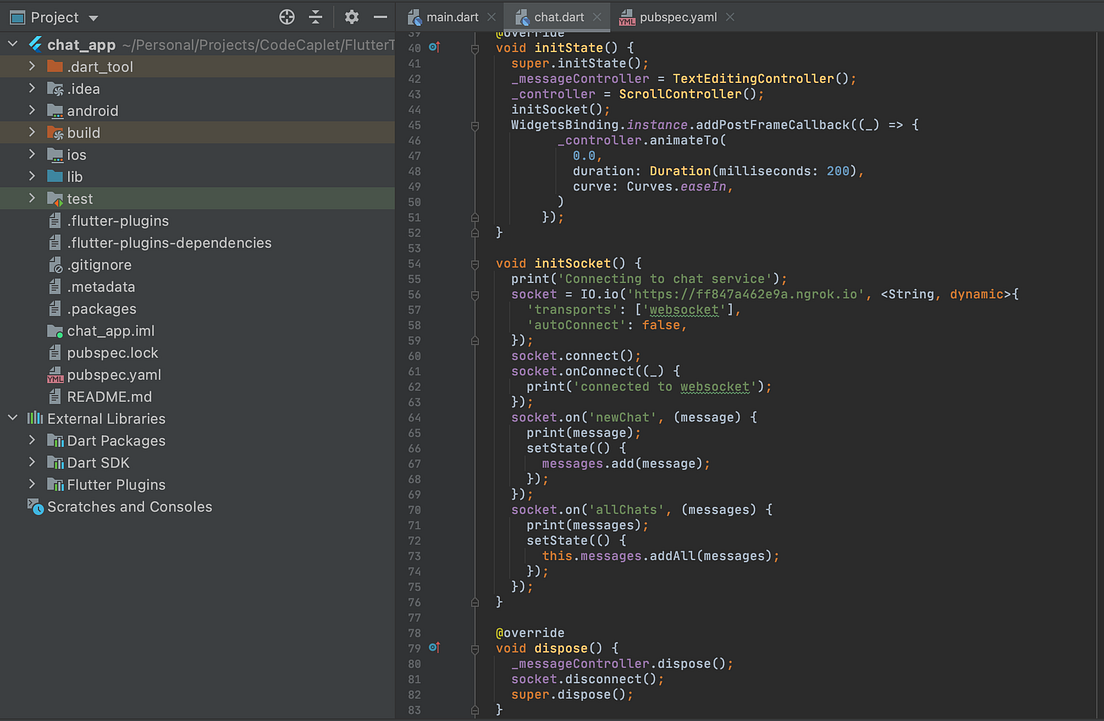Screen dimensions: 1104x721
Task: Select pubspec.lock in project tree
Action: 112,353
